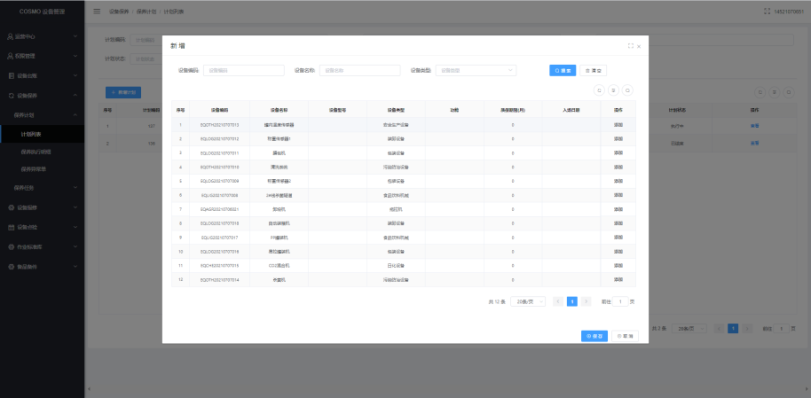
Task: Click the blue 搜索 button in dialog
Action: 563,70
